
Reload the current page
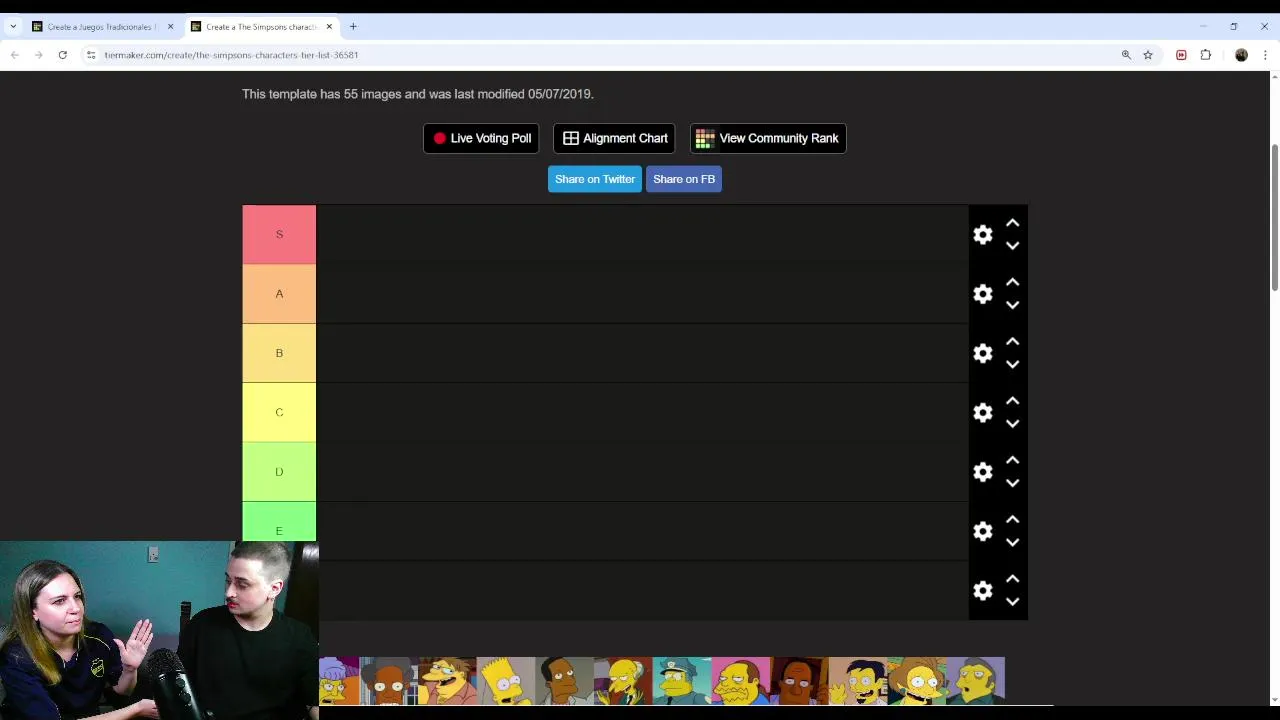[x=62, y=55]
